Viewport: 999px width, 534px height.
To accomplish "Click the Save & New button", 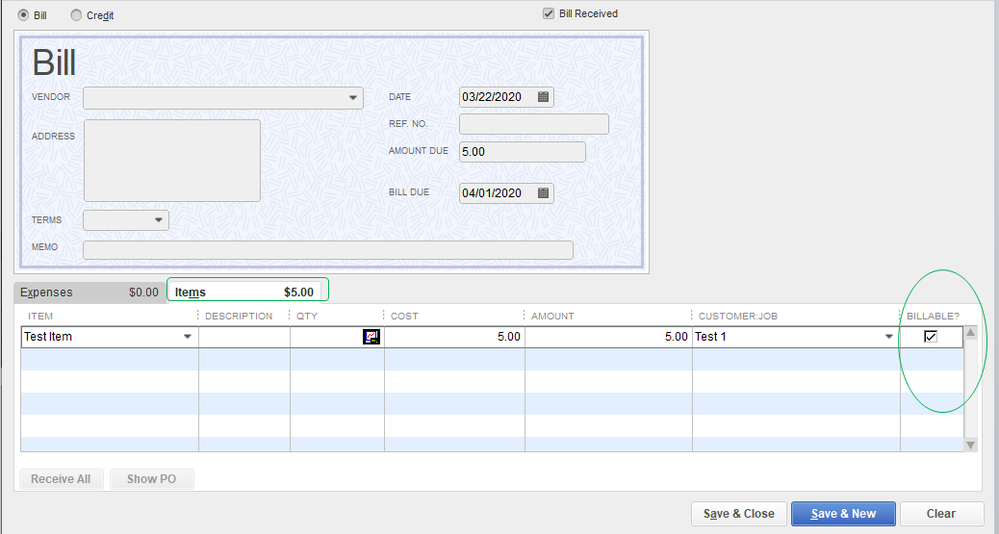I will pyautogui.click(x=844, y=514).
